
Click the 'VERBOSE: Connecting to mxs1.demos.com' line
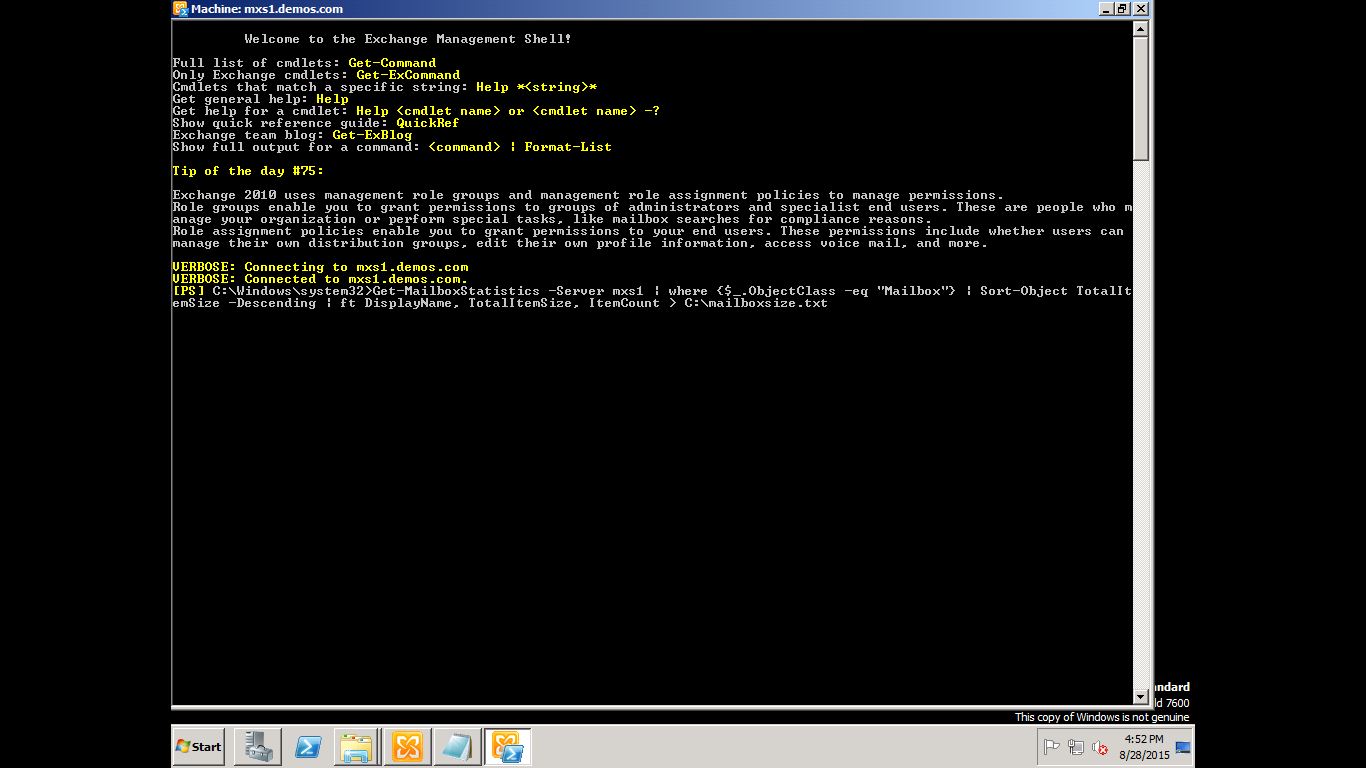tap(320, 267)
